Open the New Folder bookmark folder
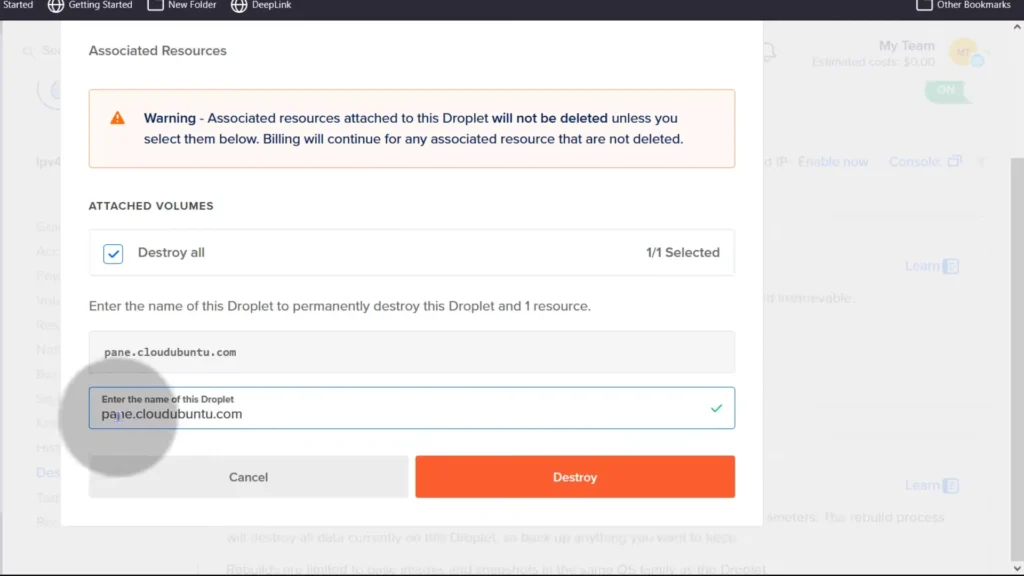The height and width of the screenshot is (576, 1024). coord(181,5)
